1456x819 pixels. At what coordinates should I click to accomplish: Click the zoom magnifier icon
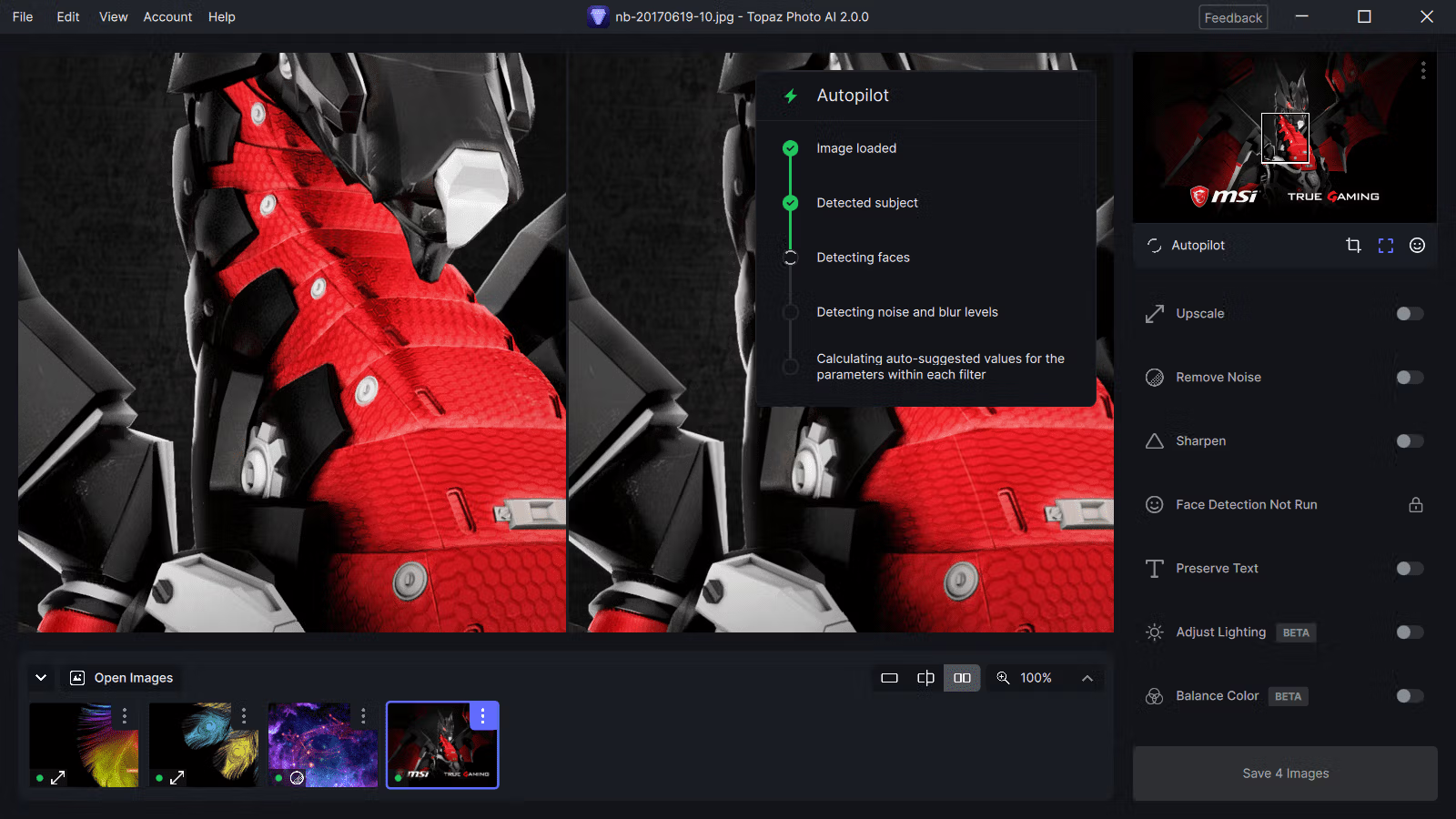(x=1003, y=678)
